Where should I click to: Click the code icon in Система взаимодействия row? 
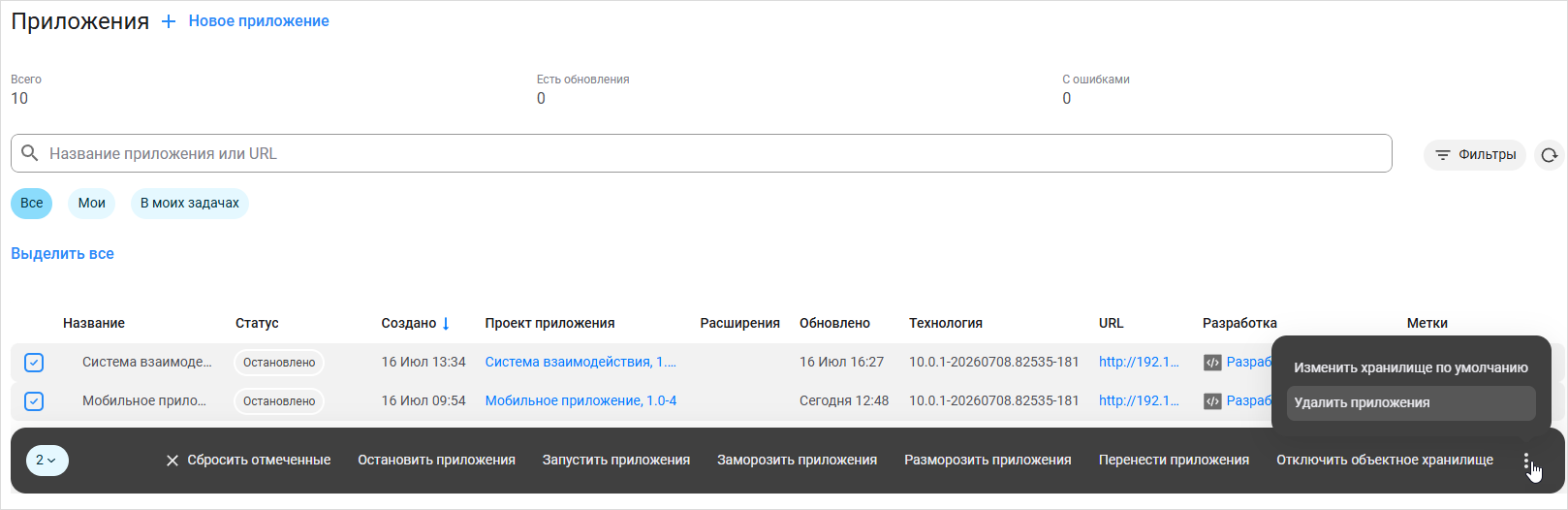[x=1212, y=363]
